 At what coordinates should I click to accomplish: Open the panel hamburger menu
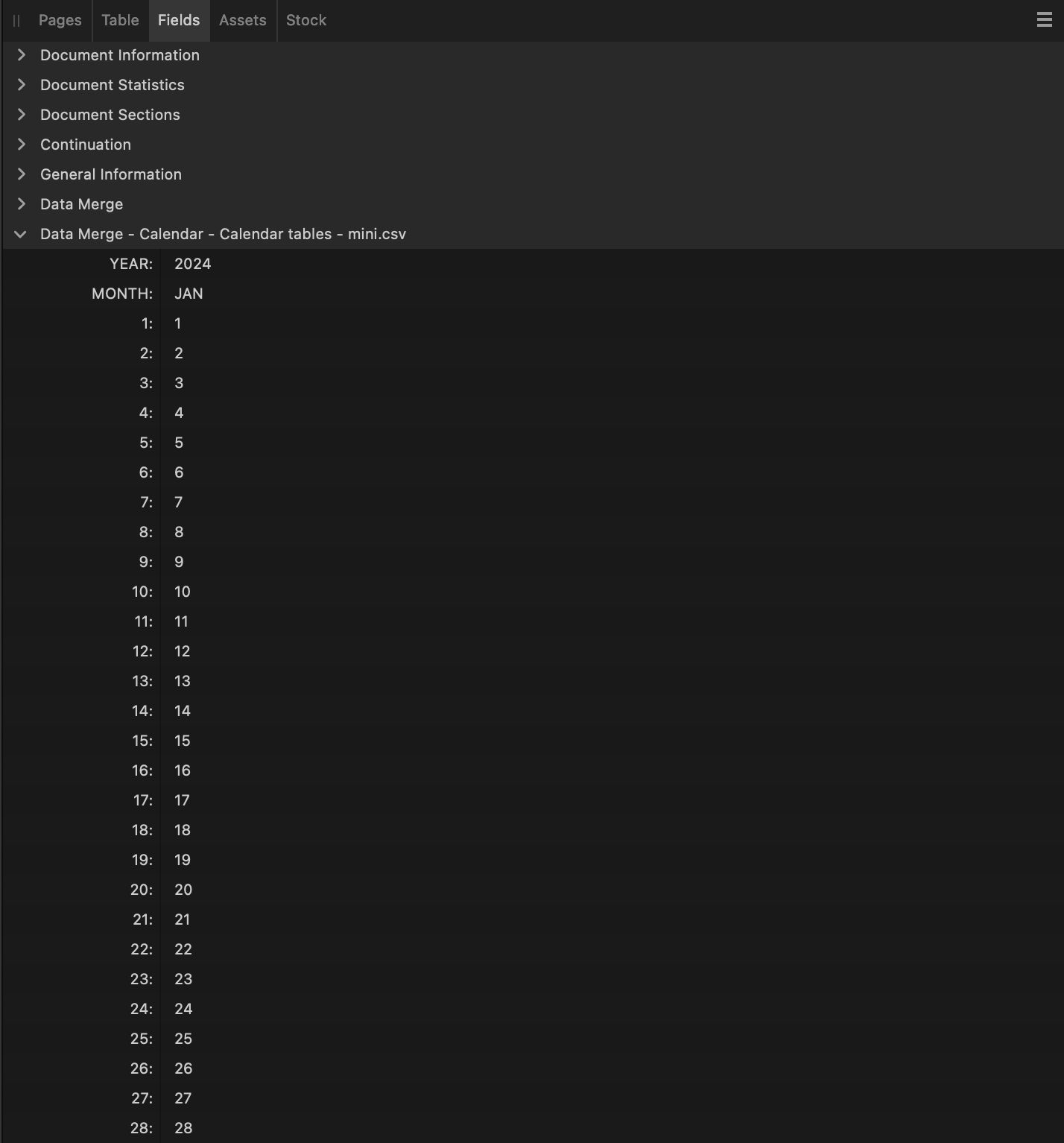click(x=1044, y=20)
